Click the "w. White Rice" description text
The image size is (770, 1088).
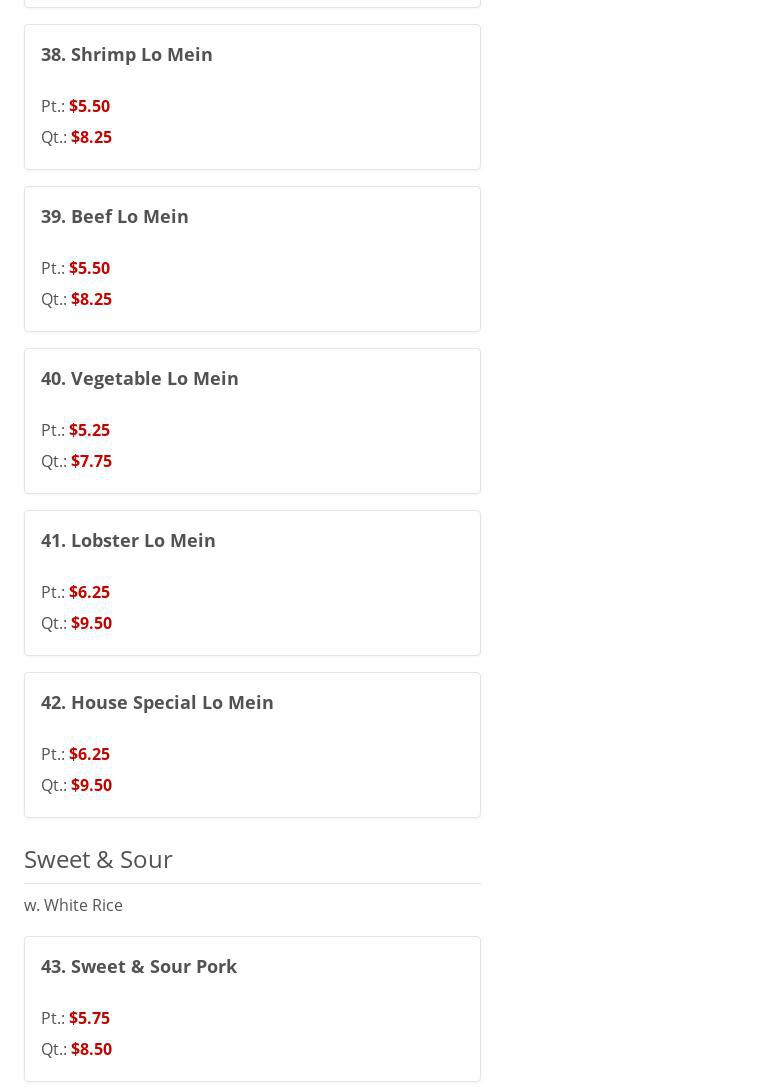73,905
